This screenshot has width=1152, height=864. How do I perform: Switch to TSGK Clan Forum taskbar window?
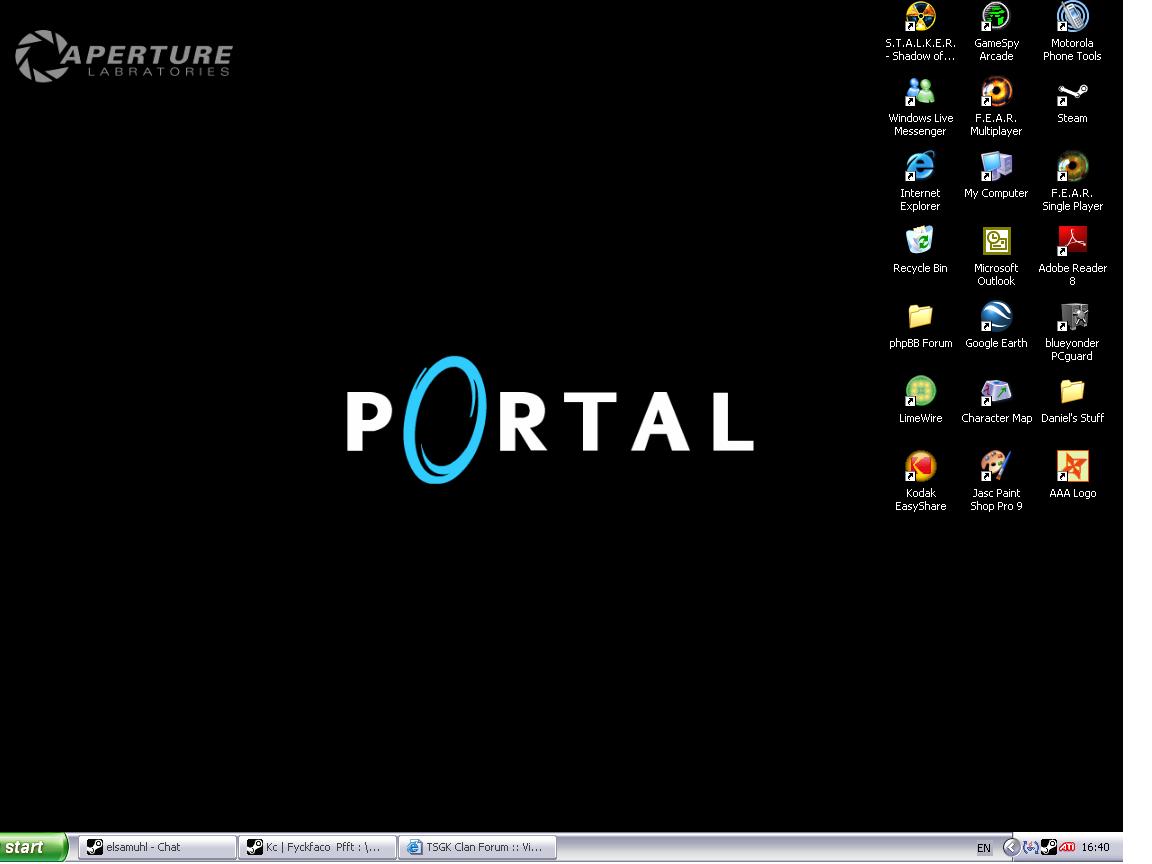(477, 847)
